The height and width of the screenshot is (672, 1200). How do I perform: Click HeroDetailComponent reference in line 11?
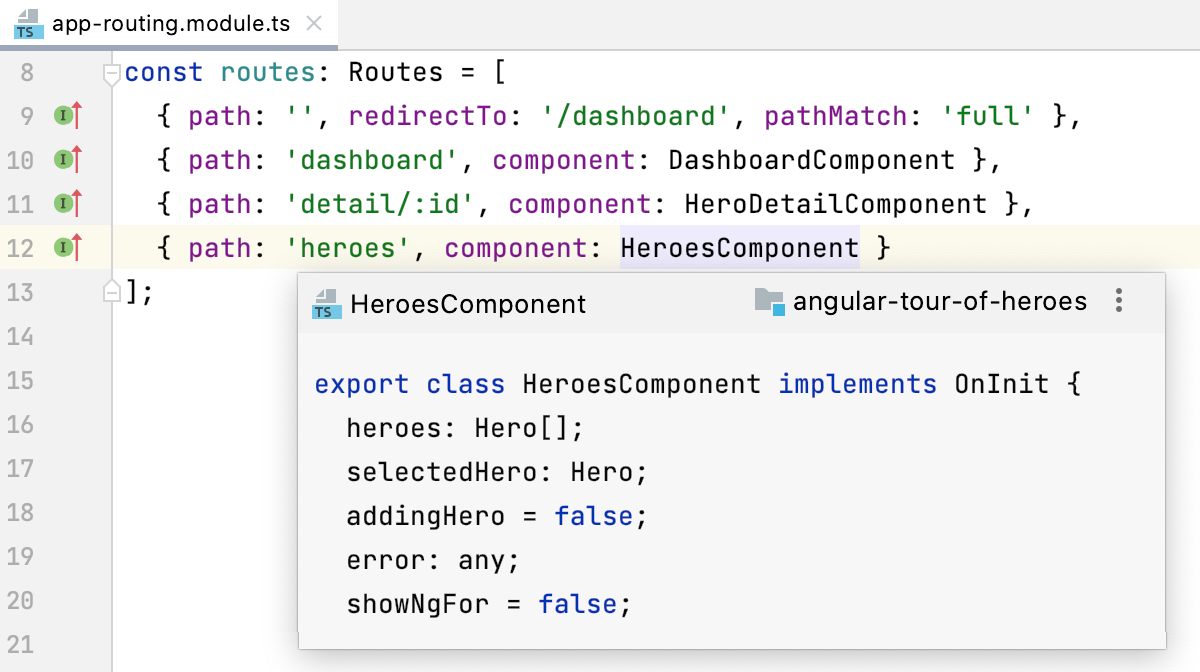click(835, 204)
